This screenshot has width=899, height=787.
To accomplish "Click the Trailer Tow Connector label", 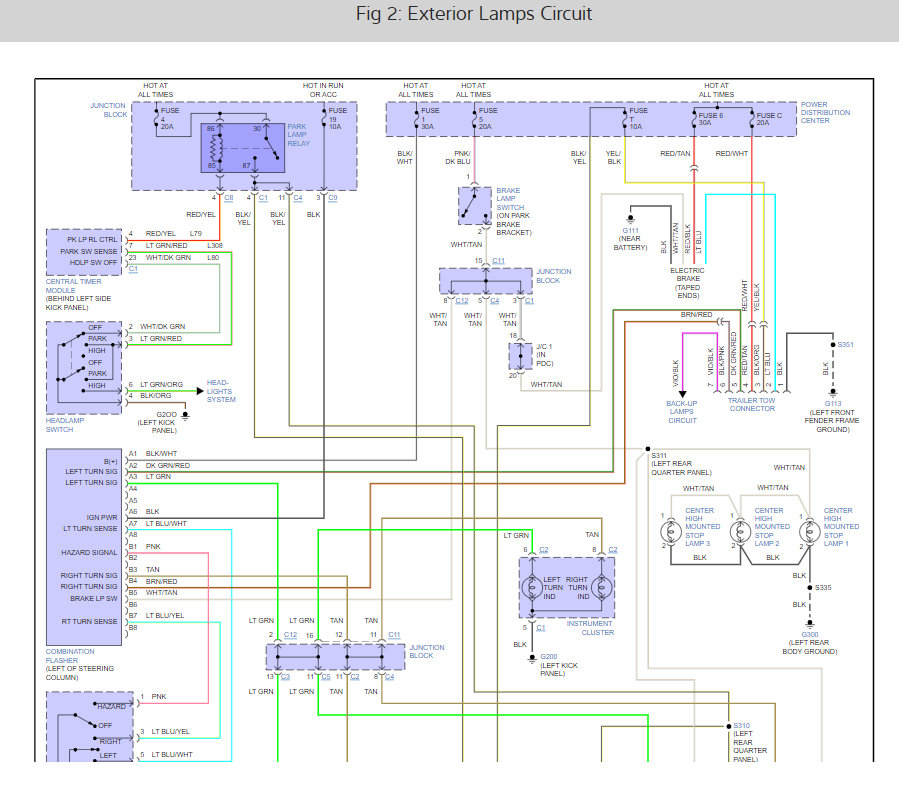I will (x=752, y=405).
